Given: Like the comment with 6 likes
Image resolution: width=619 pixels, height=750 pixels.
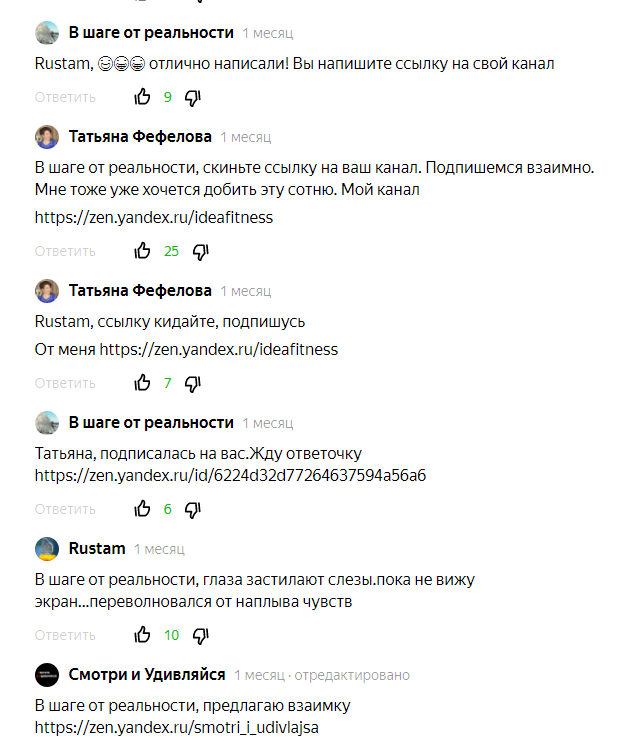Looking at the screenshot, I should 142,509.
